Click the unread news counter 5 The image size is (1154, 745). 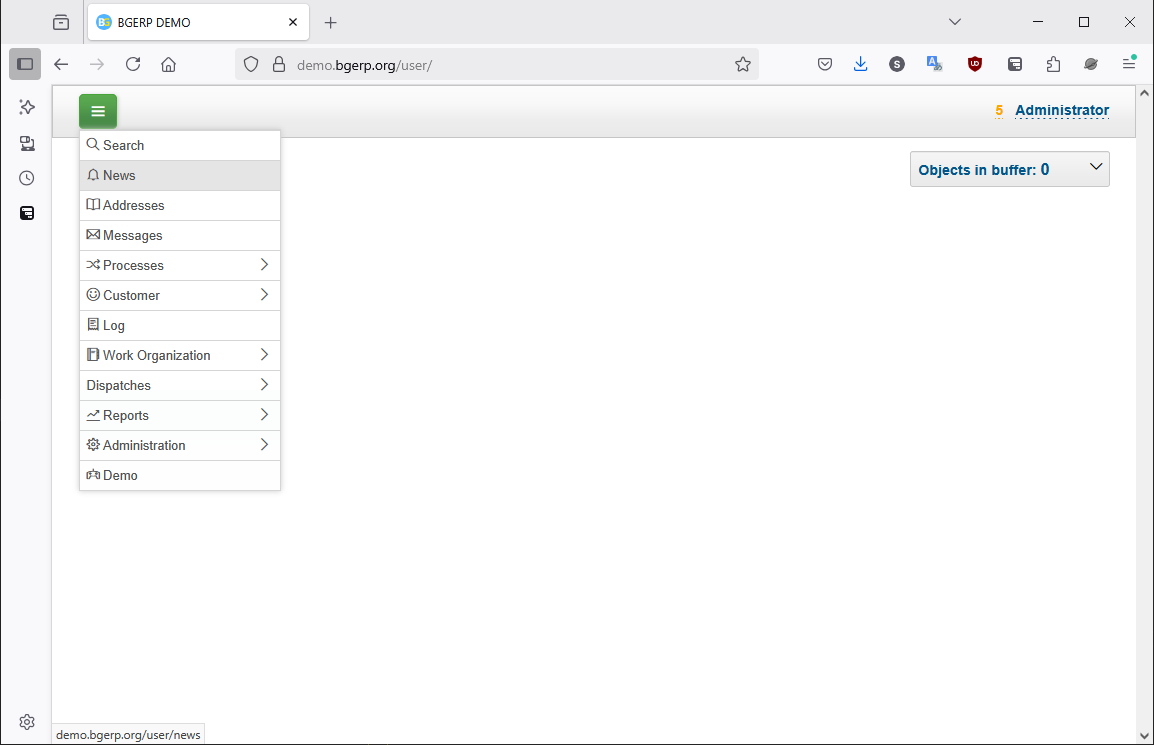tap(998, 111)
